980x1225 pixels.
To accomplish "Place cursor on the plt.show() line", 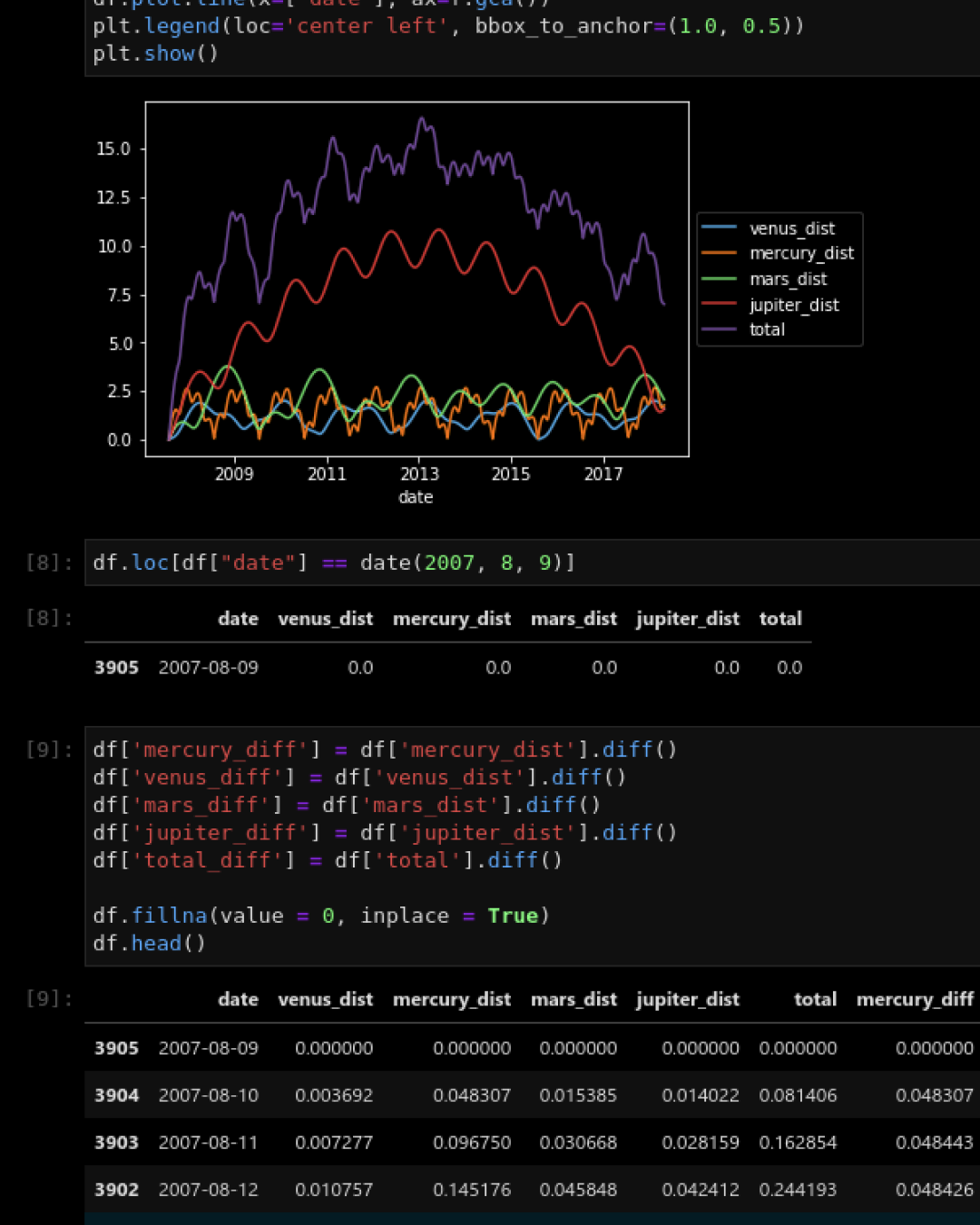I will [x=155, y=54].
